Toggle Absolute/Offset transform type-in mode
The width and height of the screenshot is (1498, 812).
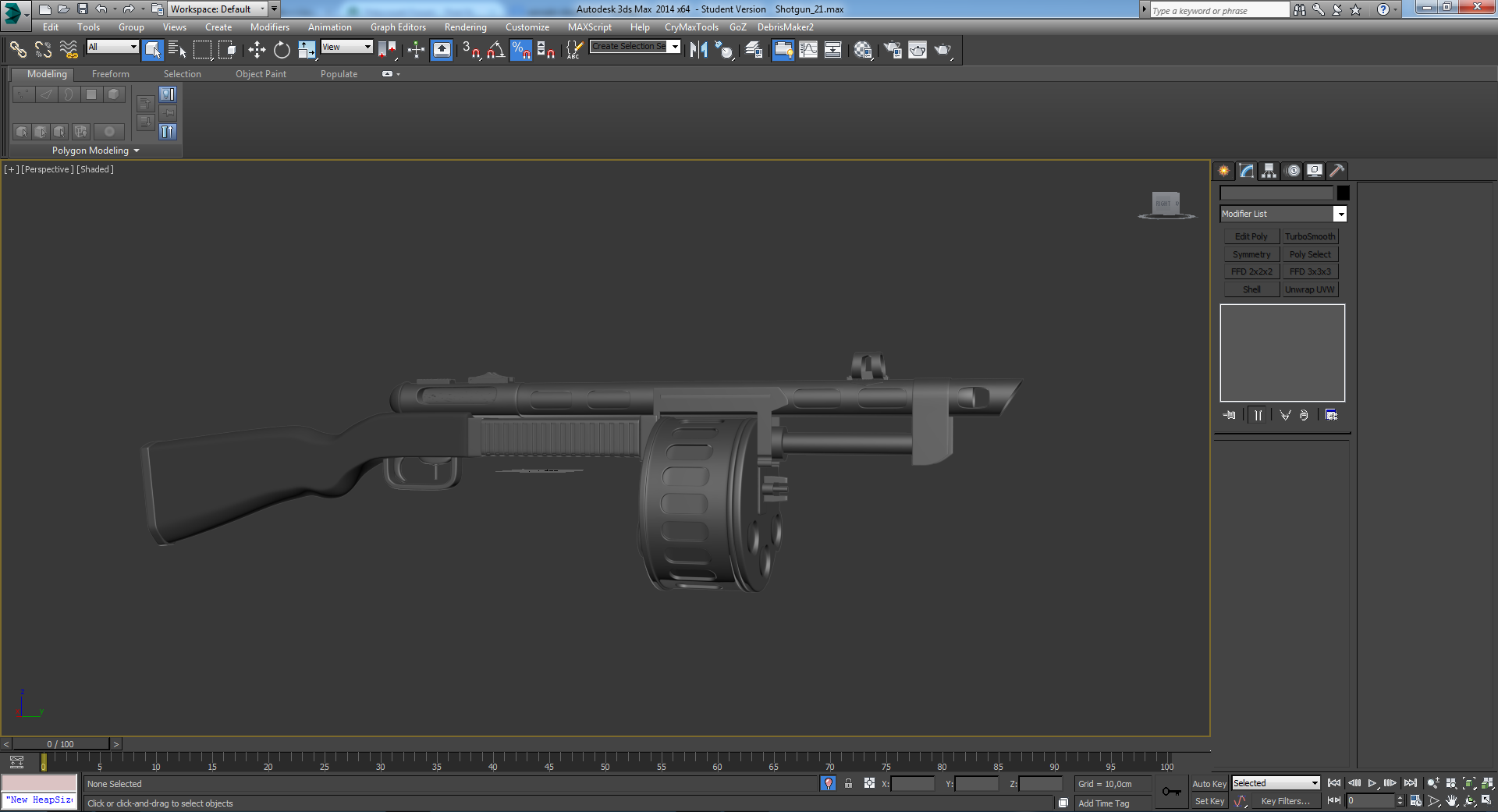[869, 783]
